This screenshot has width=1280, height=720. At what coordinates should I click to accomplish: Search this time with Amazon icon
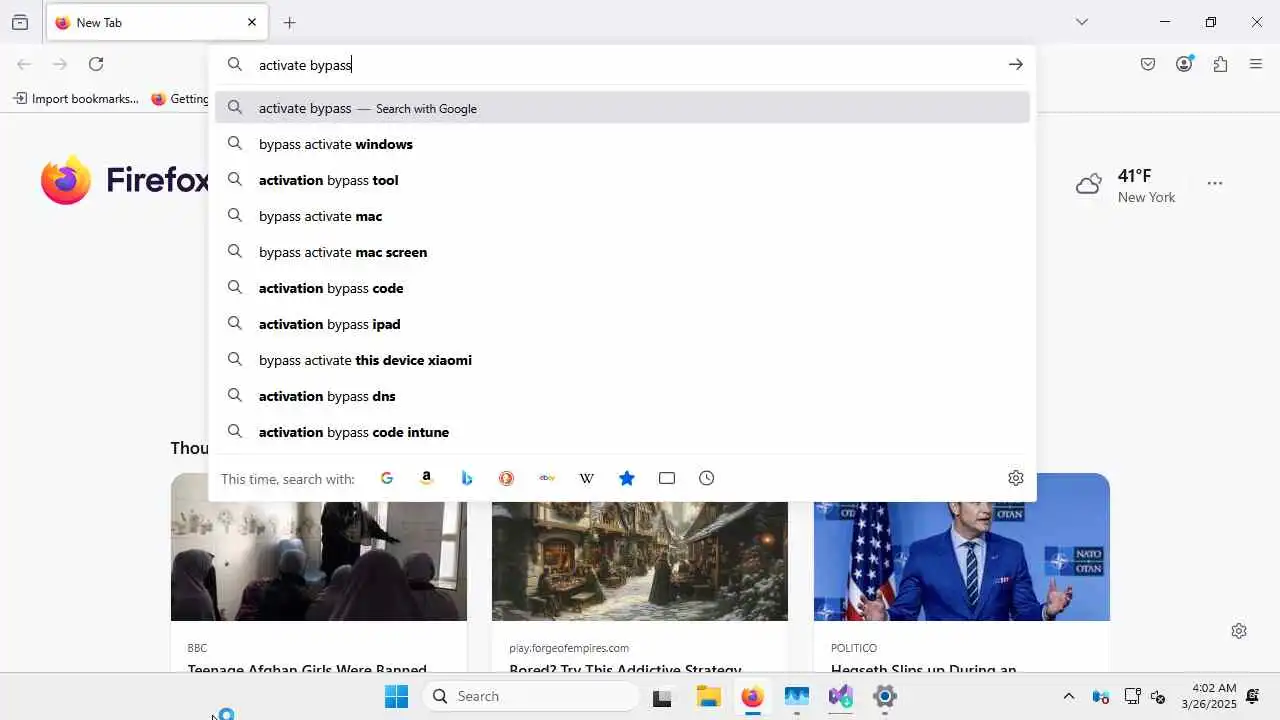pos(427,478)
